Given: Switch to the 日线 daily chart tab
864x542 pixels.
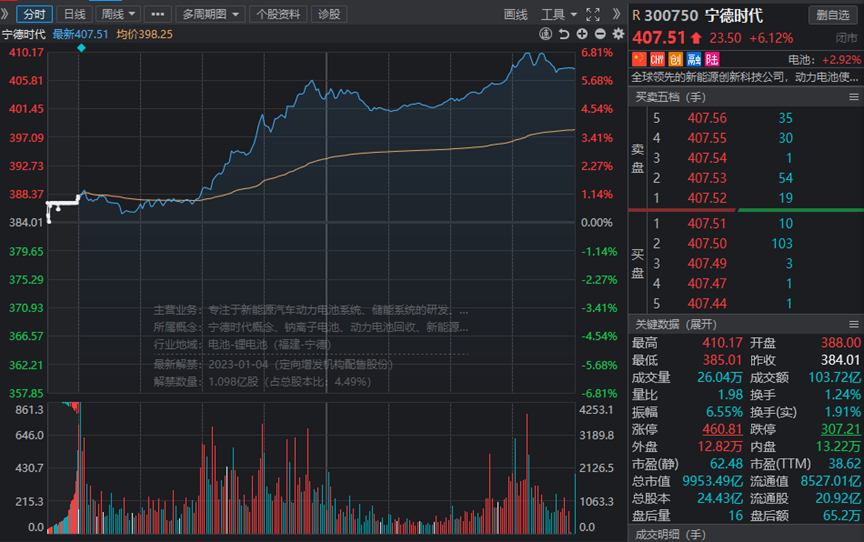Looking at the screenshot, I should click(74, 14).
